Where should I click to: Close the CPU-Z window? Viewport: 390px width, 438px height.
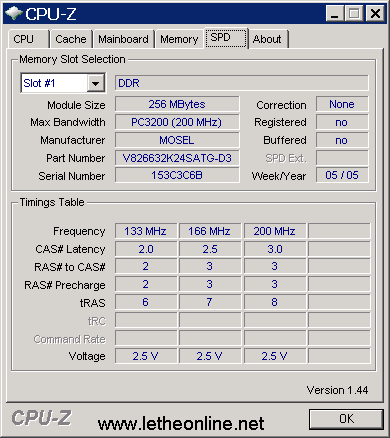point(375,14)
